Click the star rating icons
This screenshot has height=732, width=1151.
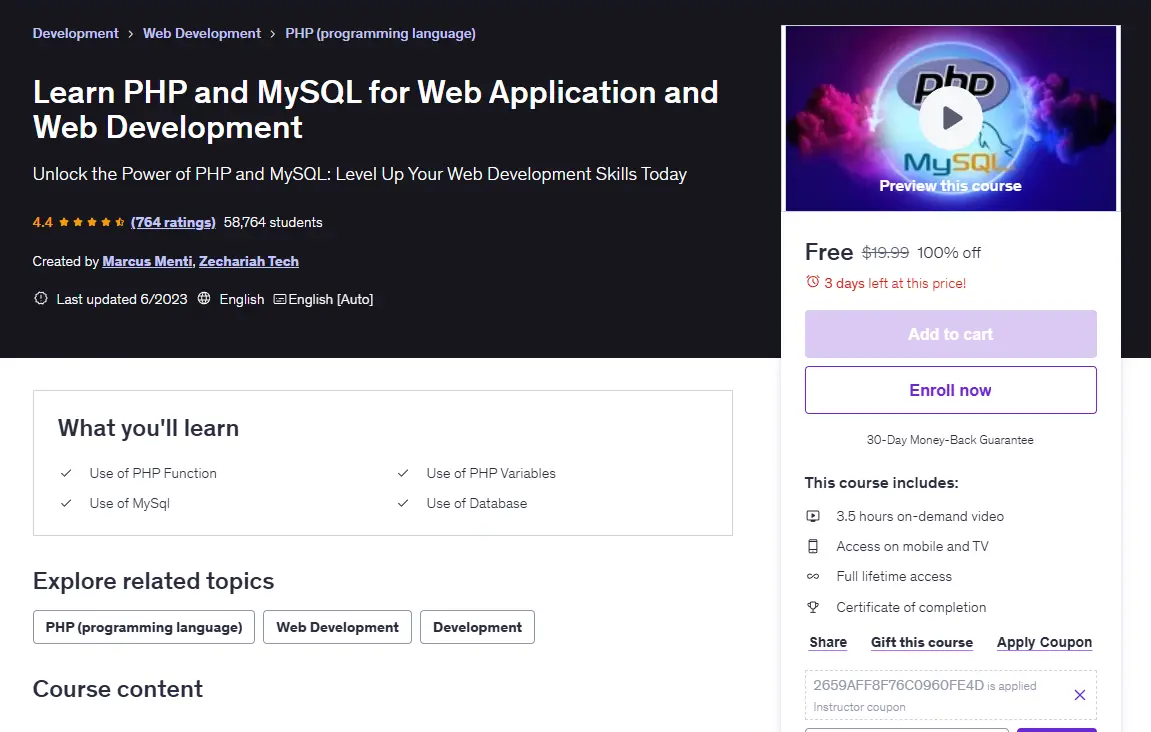pyautogui.click(x=92, y=222)
